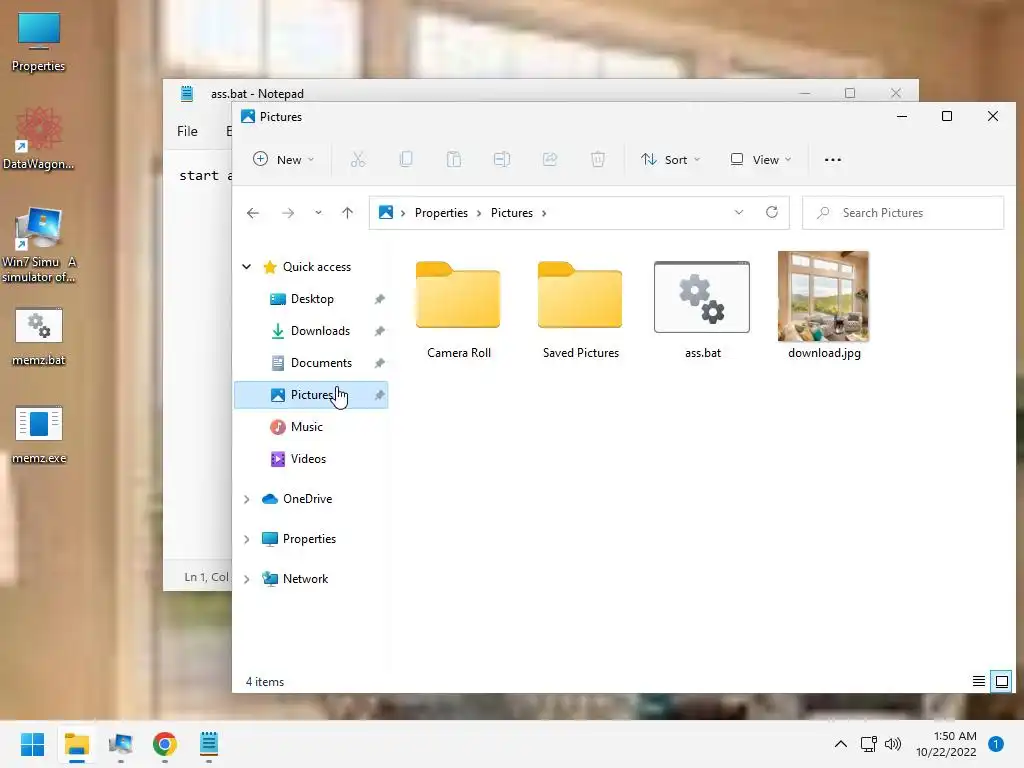Click the Rename icon in toolbar
1024x768 pixels.
click(502, 159)
